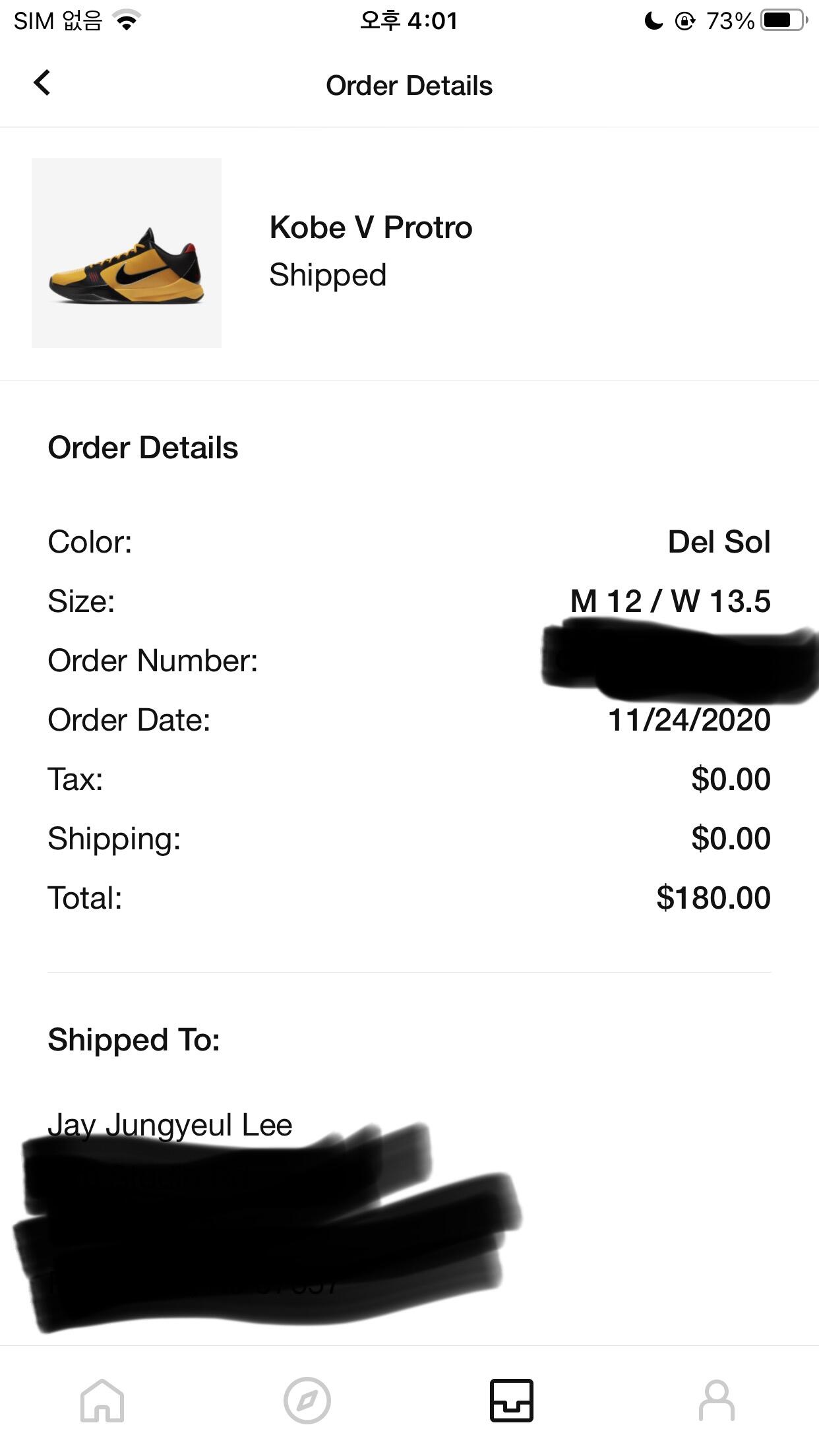
Task: Tap the battery indicator icon
Action: [x=784, y=20]
